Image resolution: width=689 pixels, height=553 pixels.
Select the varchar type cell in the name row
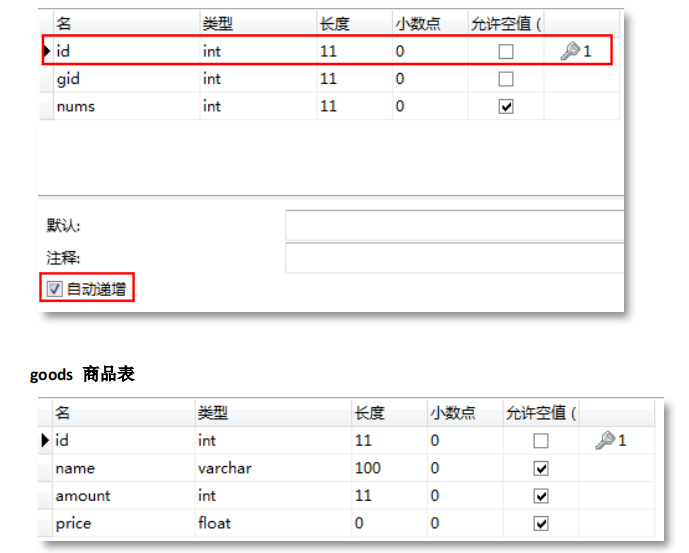273,468
